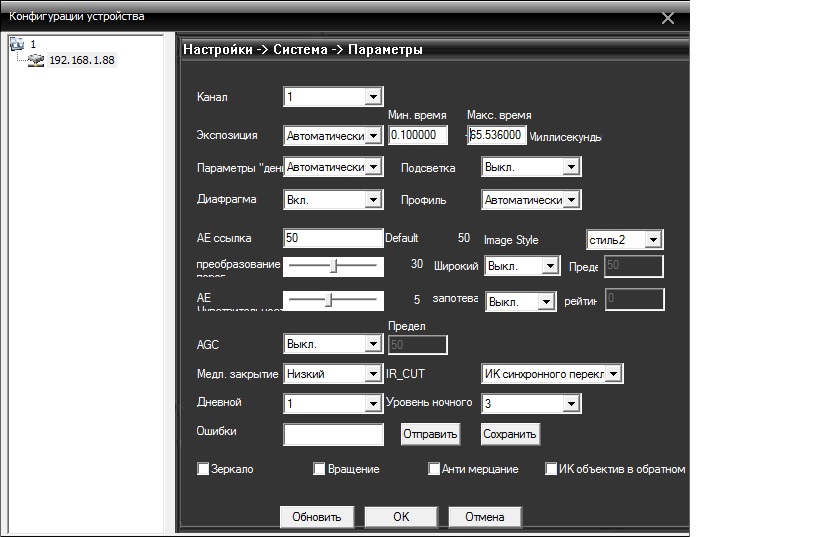
Task: Open the Канал dropdown
Action: point(373,97)
